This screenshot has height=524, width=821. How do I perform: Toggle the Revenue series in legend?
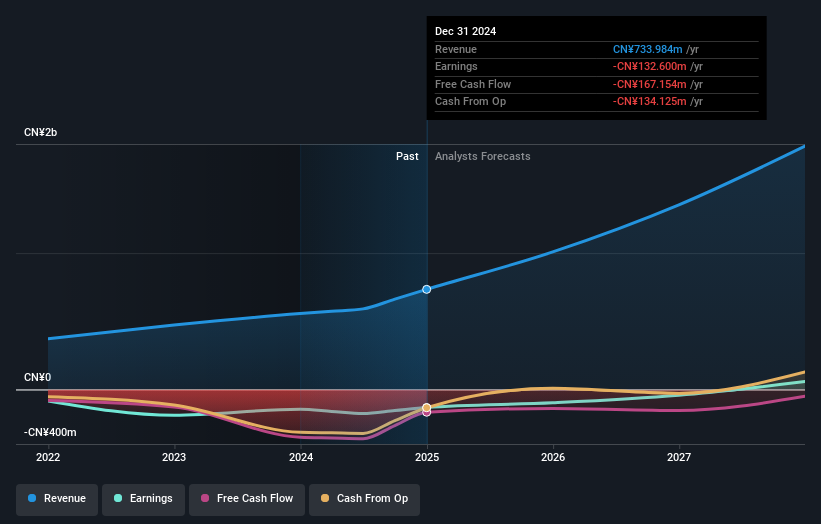pyautogui.click(x=57, y=498)
